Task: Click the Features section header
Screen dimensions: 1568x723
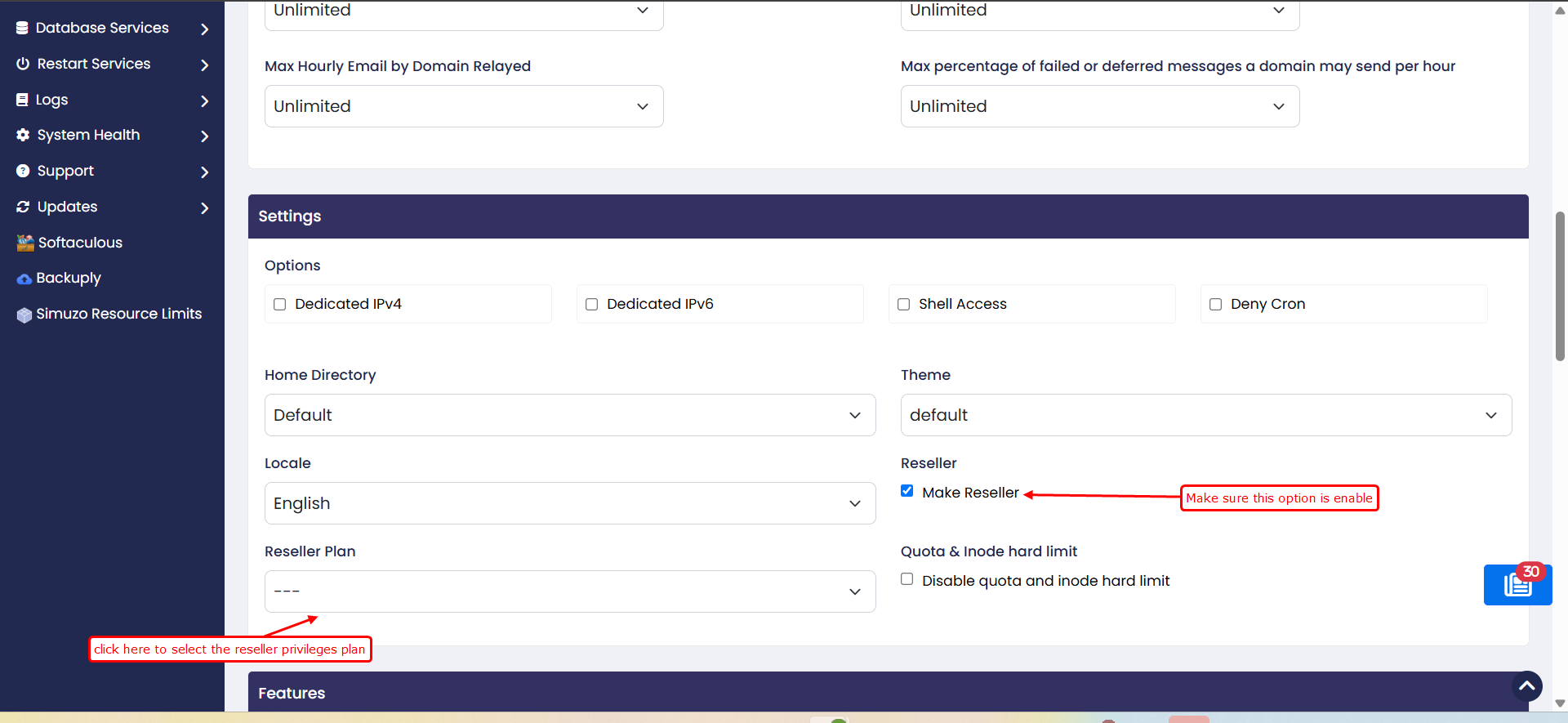Action: [889, 692]
